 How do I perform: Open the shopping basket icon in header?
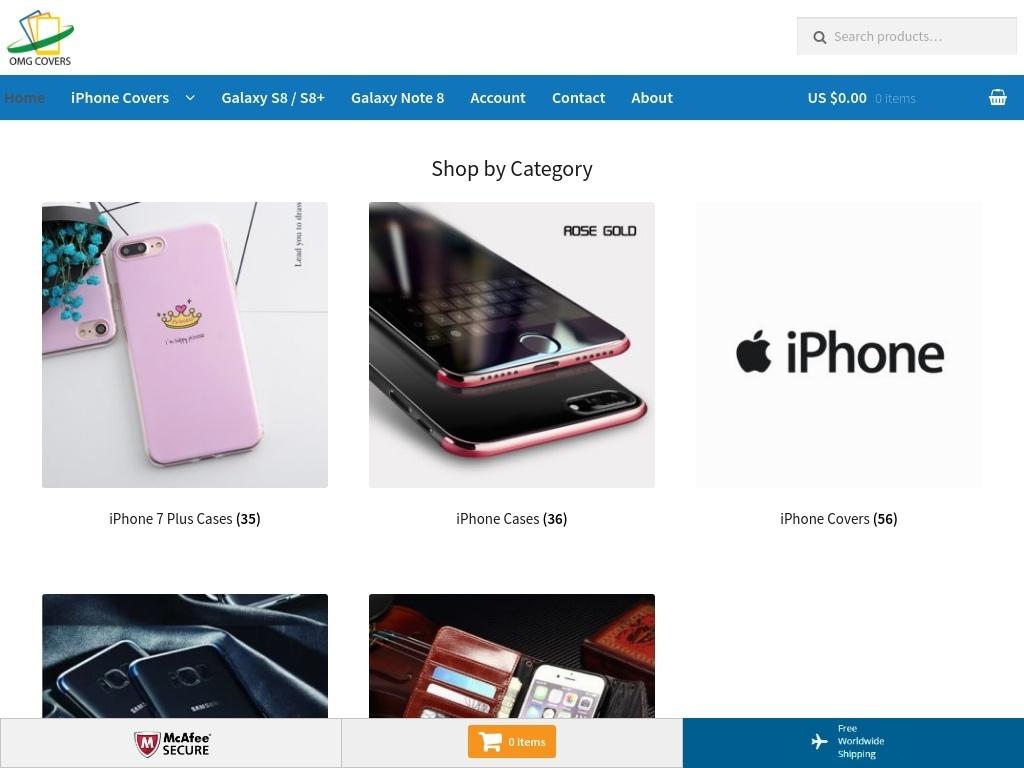point(997,97)
